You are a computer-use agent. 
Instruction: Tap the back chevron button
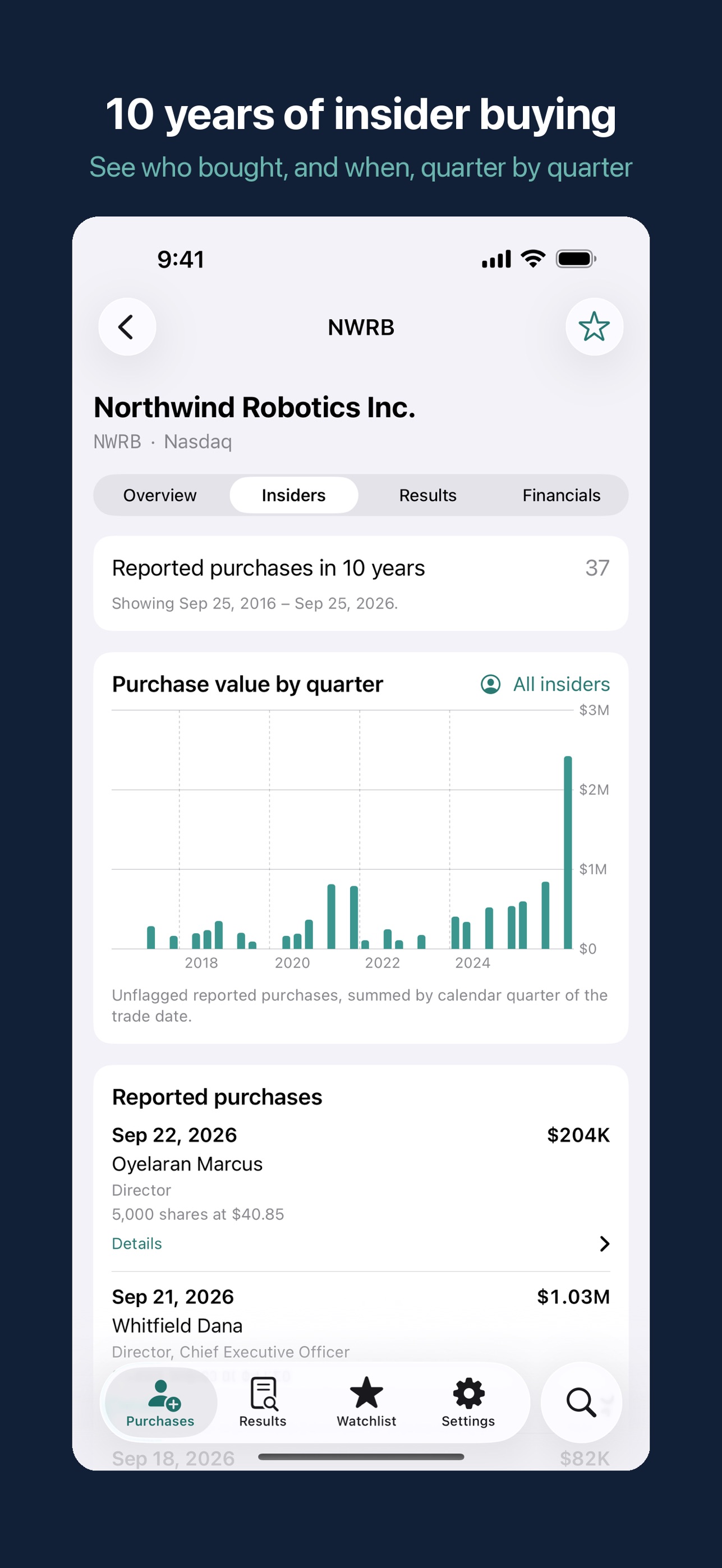click(x=127, y=327)
